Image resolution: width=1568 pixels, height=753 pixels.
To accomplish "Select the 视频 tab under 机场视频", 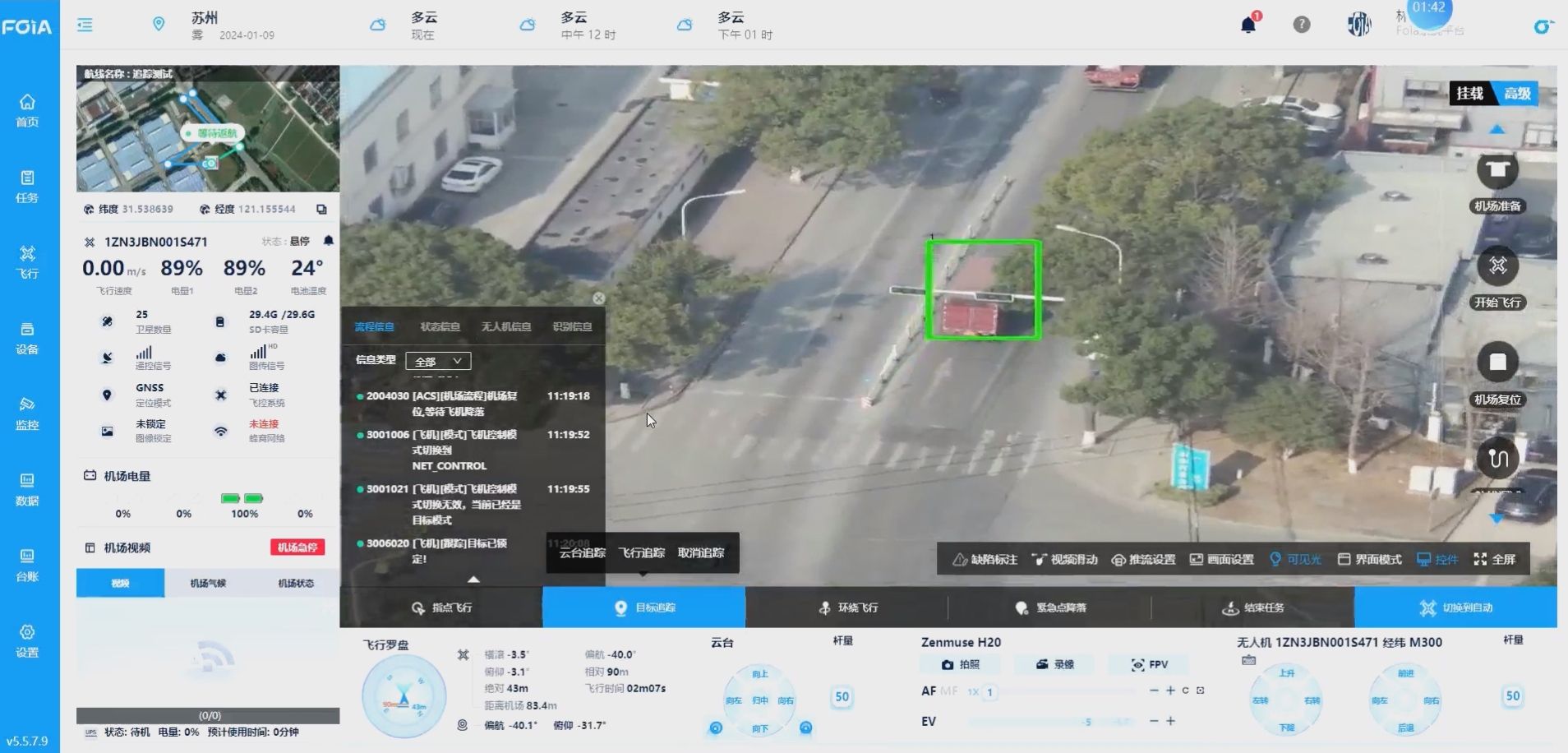I will click(x=120, y=583).
